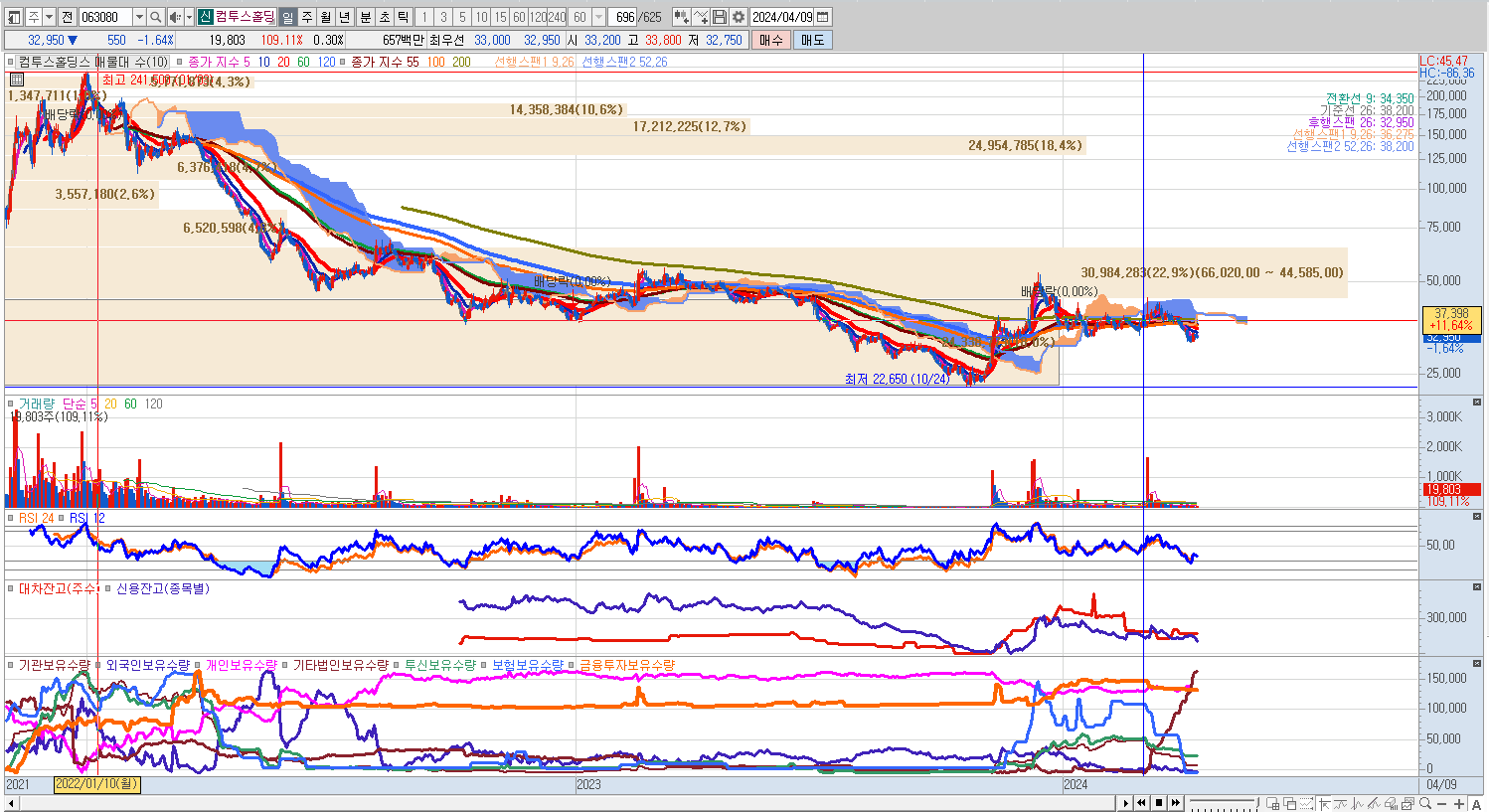Image resolution: width=1489 pixels, height=812 pixels.
Task: Click the minus zoom-out icon at bottom
Action: click(1441, 803)
